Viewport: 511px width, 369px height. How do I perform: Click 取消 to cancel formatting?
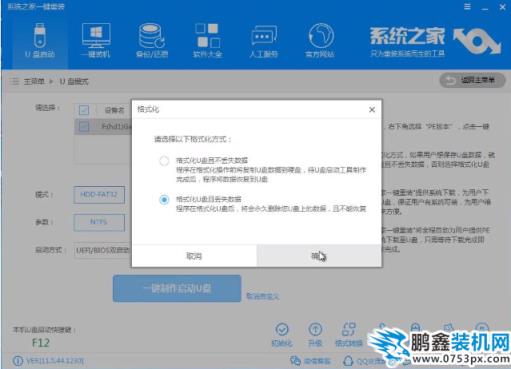click(x=194, y=256)
